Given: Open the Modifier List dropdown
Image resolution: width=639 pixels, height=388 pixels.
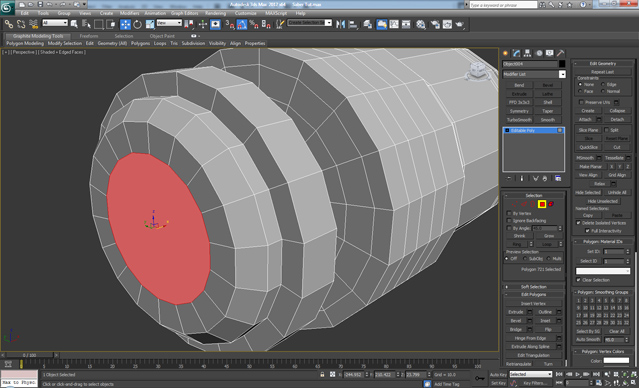Looking at the screenshot, I should 562,74.
